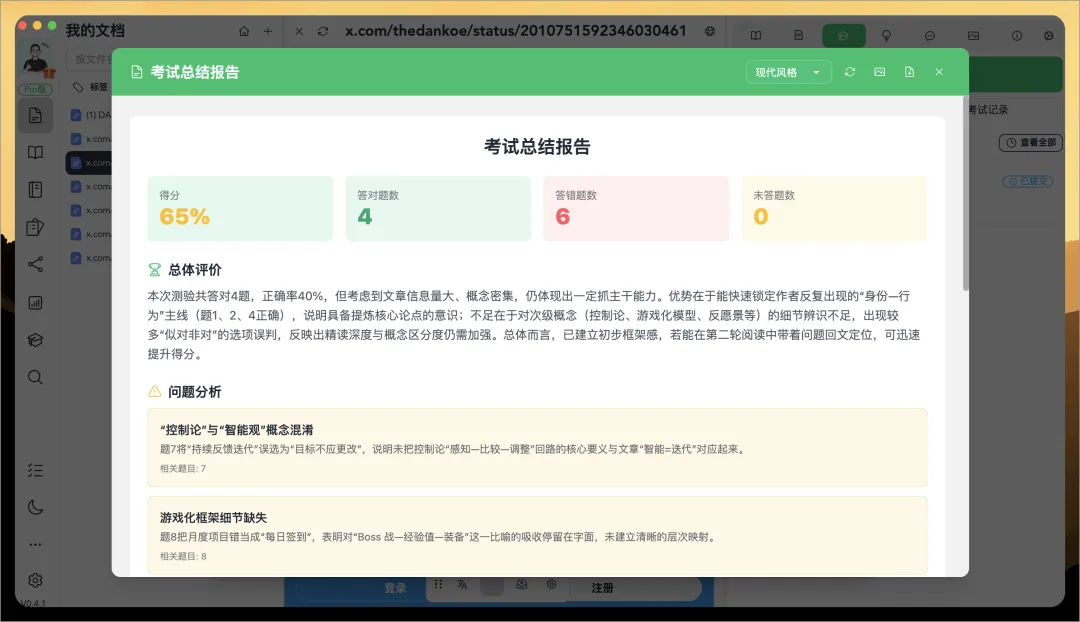Open settings gear in left sidebar
Image resolution: width=1080 pixels, height=622 pixels.
[x=35, y=580]
